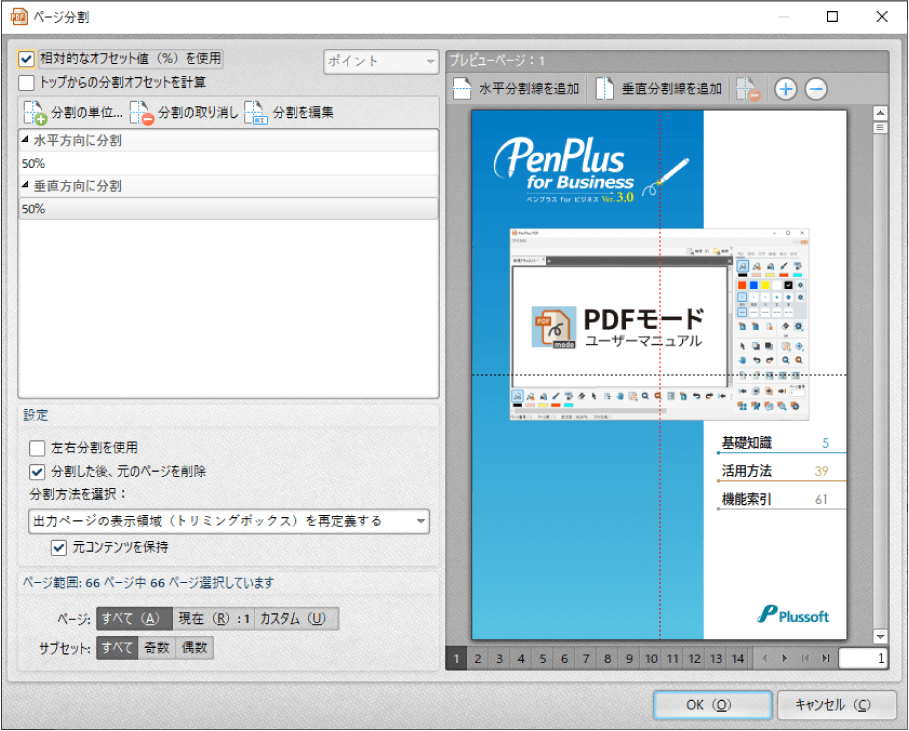The image size is (909, 731).
Task: Open the ポイント units dropdown
Action: point(380,61)
